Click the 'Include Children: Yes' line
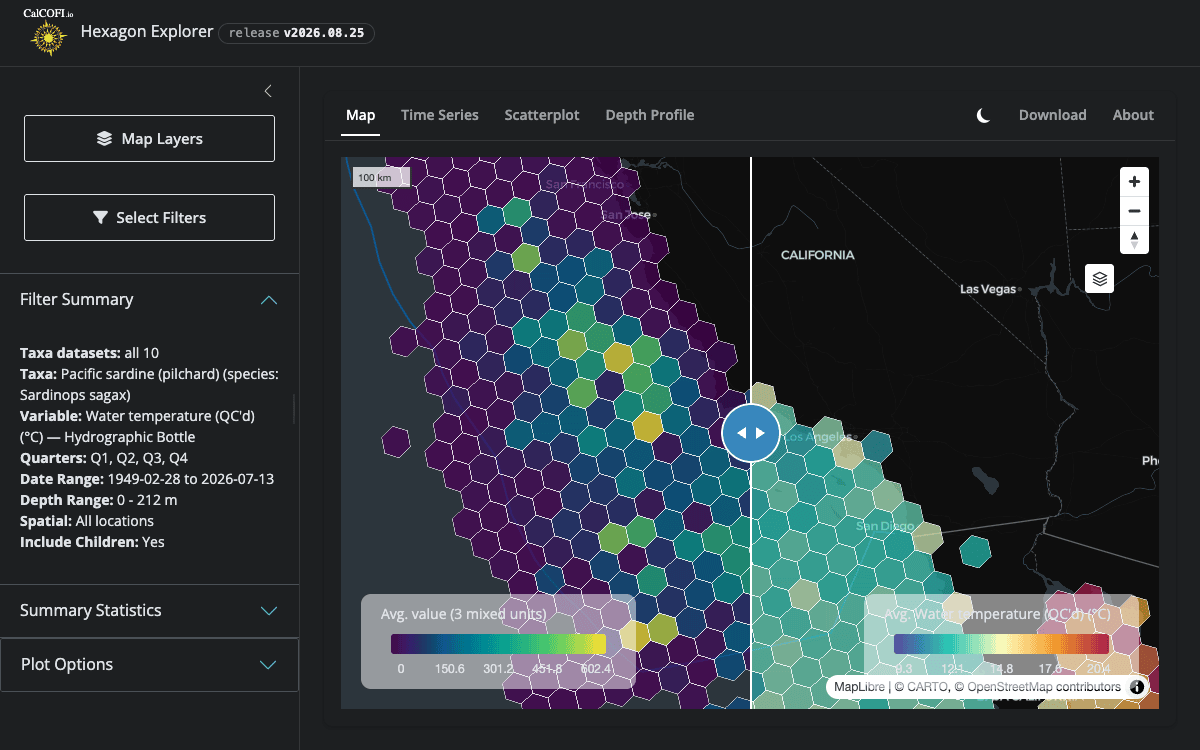Screen dimensions: 1200x750 pyautogui.click(x=92, y=542)
